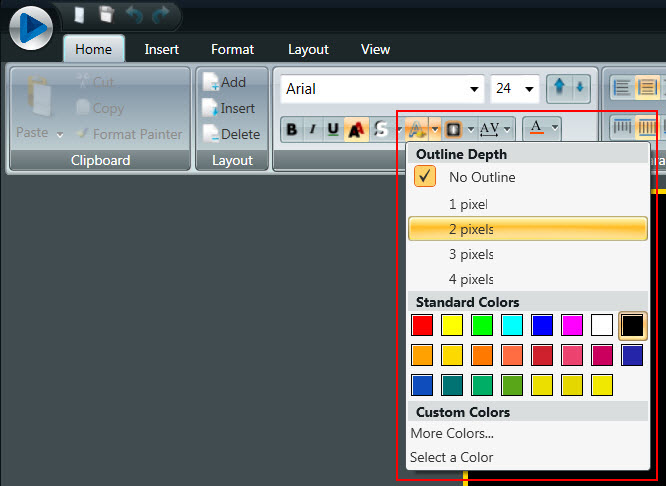Click Select a Color option
Screen dimensions: 666x486
452,457
